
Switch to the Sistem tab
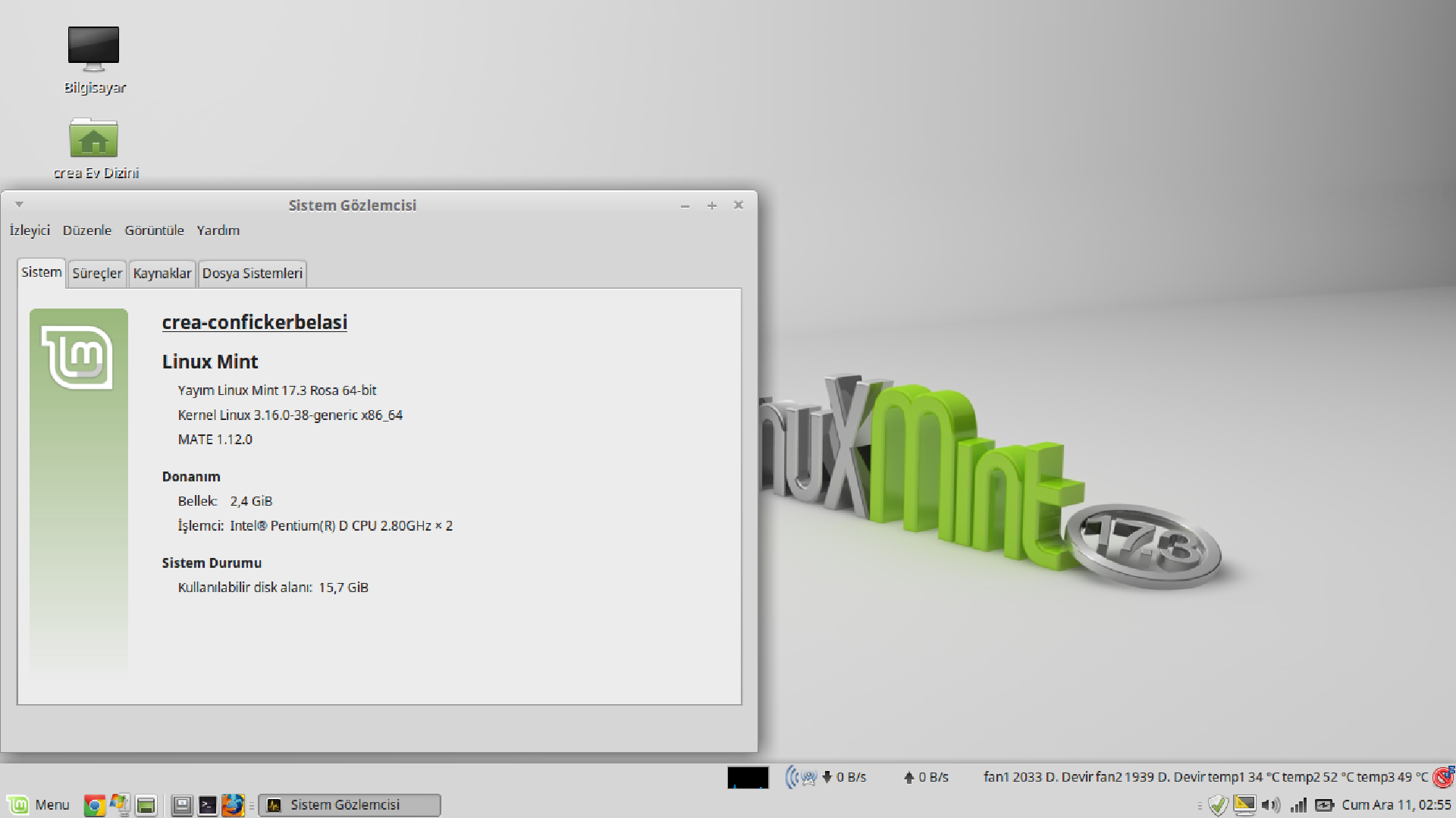click(42, 272)
